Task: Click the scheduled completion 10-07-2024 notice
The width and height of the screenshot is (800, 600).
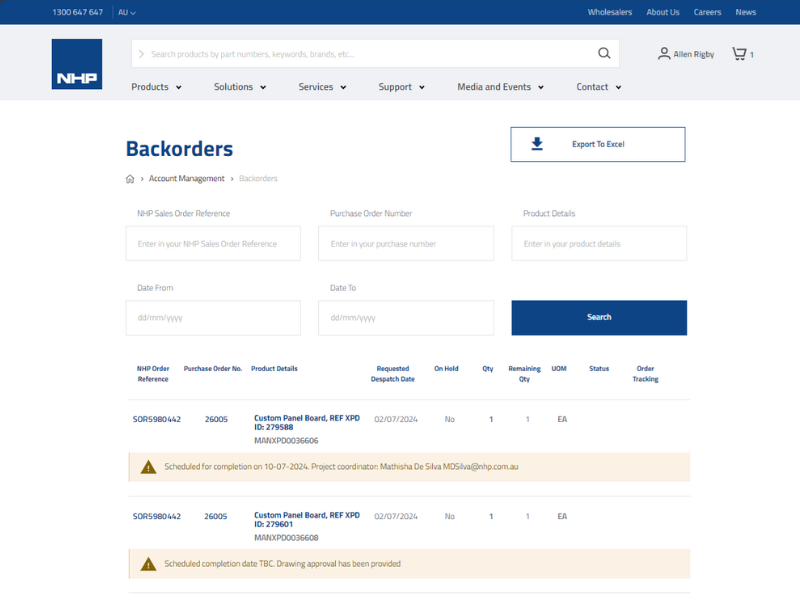Action: click(409, 467)
